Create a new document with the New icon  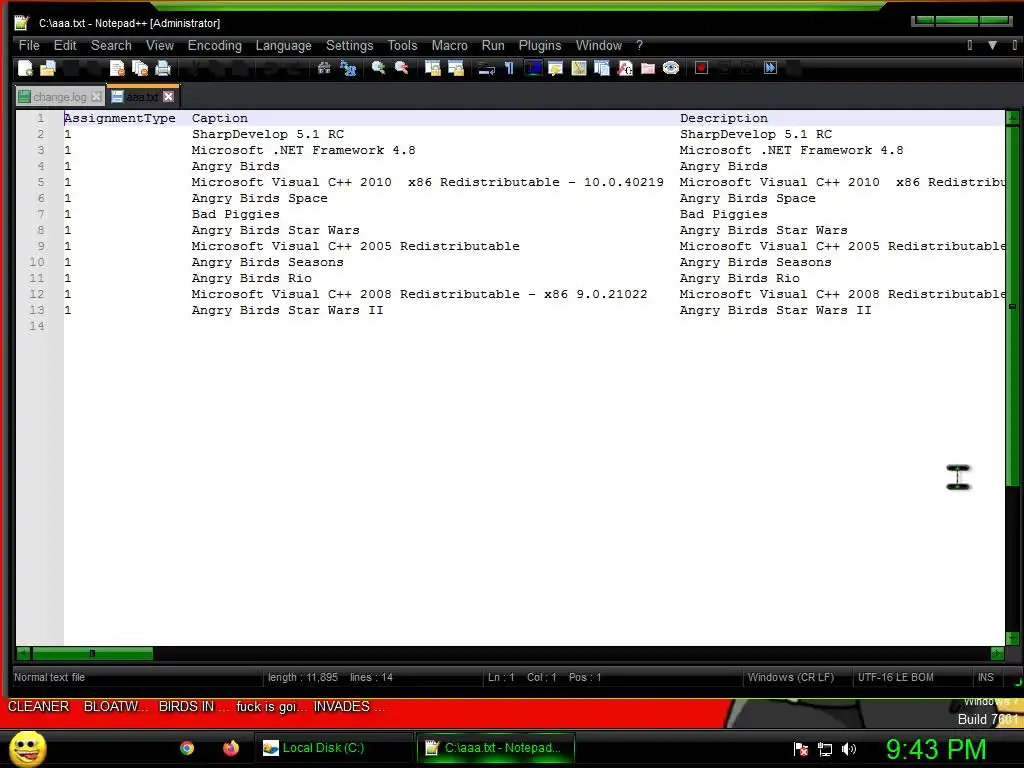click(25, 68)
